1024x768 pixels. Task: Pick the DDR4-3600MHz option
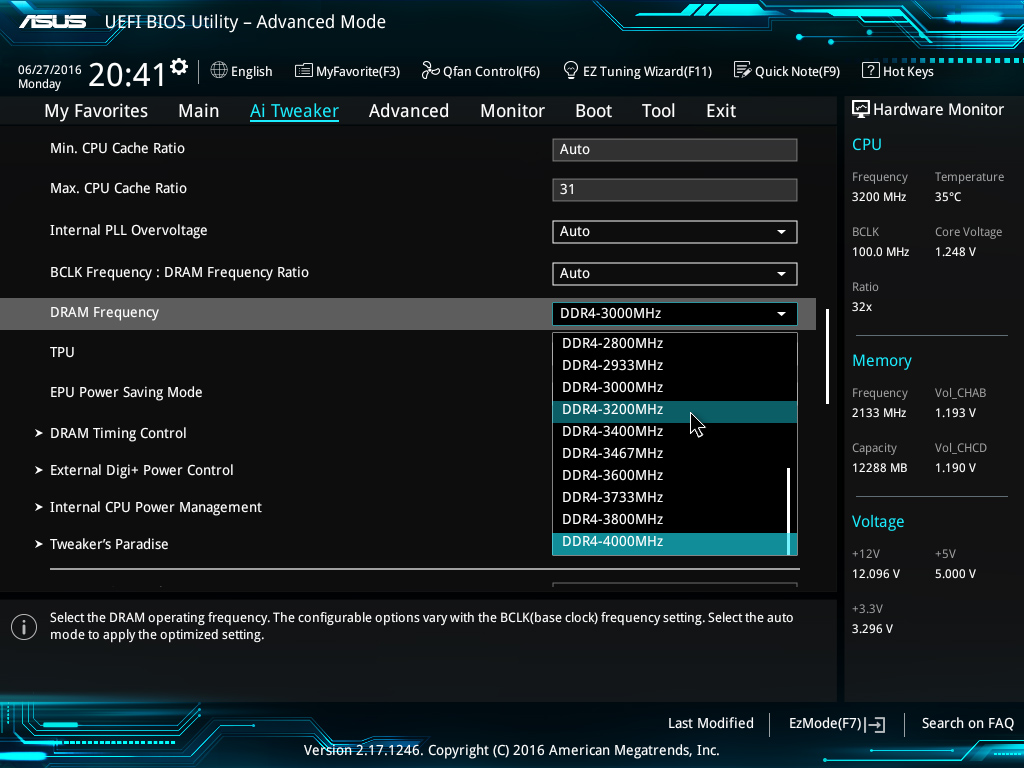671,475
